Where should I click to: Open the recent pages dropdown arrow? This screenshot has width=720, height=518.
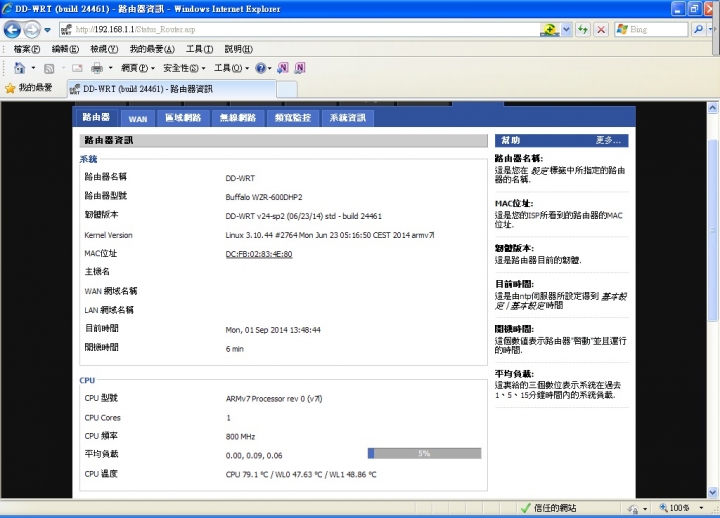(47, 30)
